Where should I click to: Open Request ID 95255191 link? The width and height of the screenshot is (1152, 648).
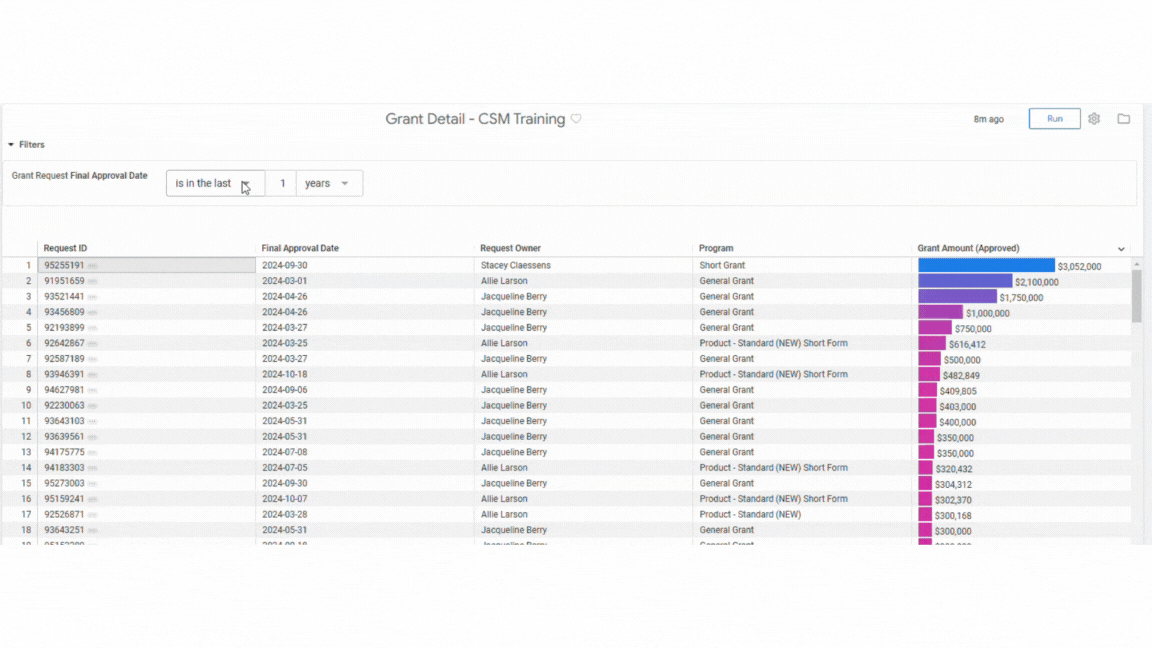(64, 265)
